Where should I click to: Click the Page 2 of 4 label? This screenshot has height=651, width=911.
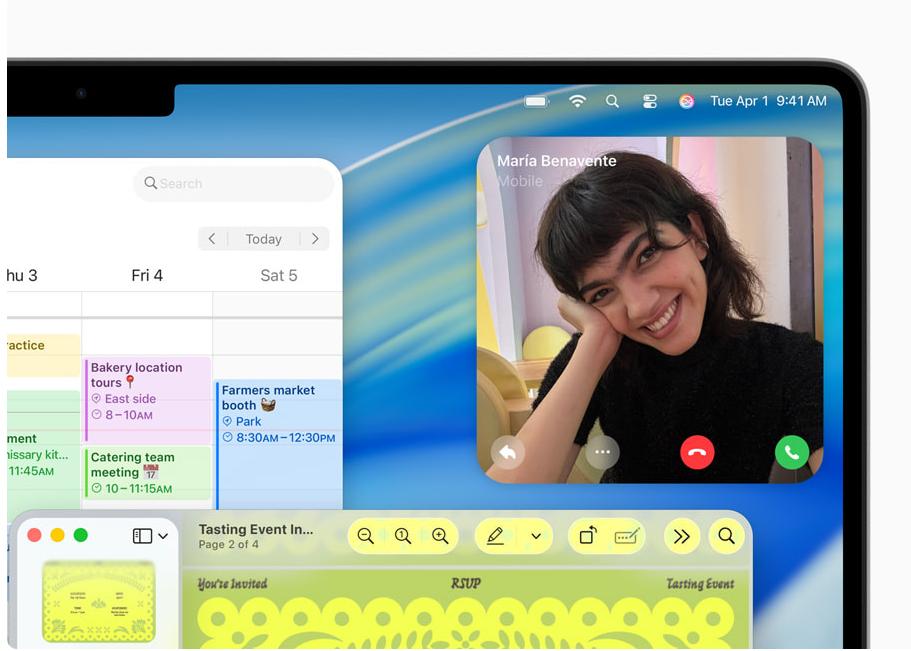(228, 545)
